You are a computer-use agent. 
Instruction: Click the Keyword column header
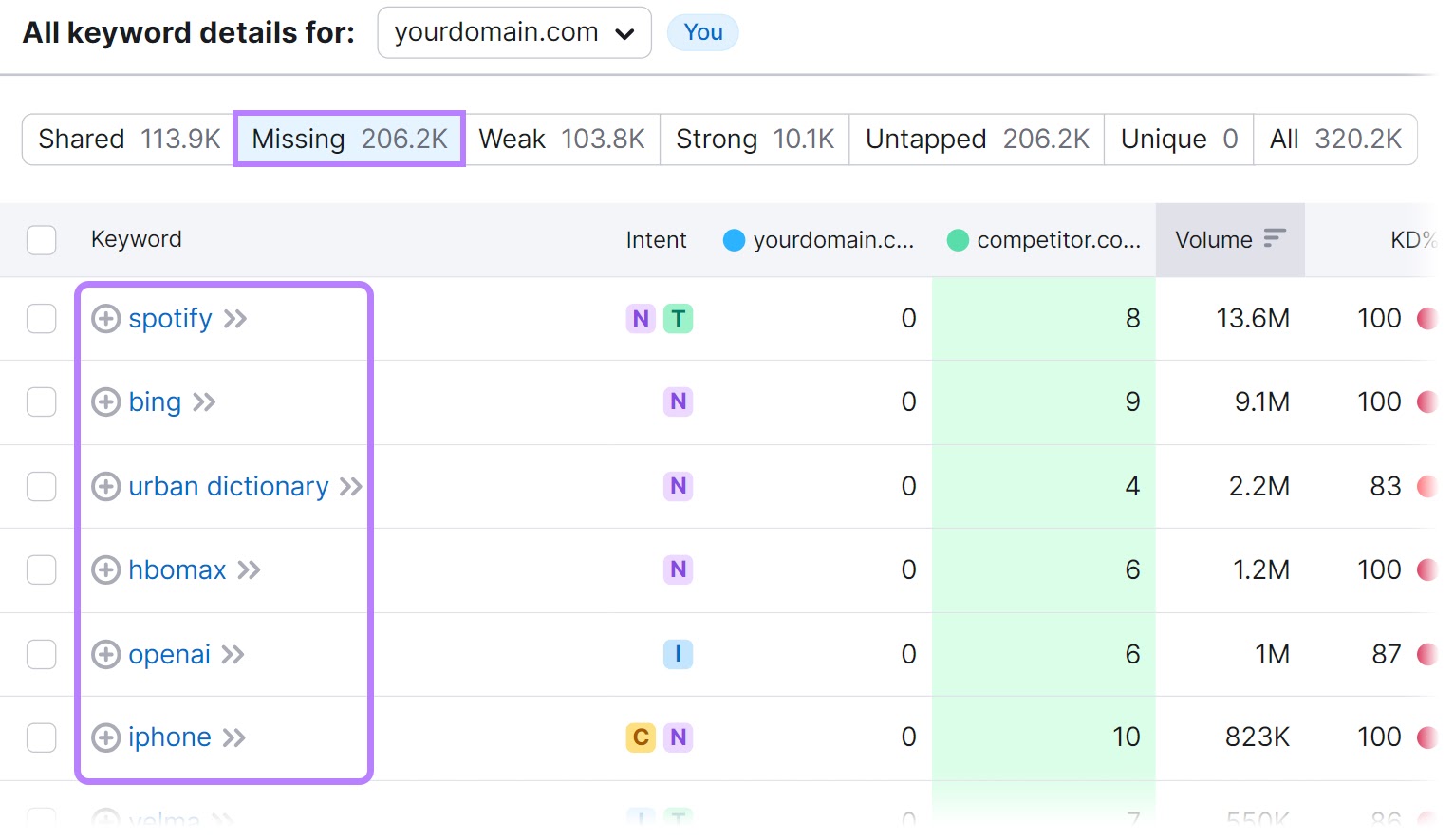coord(137,239)
